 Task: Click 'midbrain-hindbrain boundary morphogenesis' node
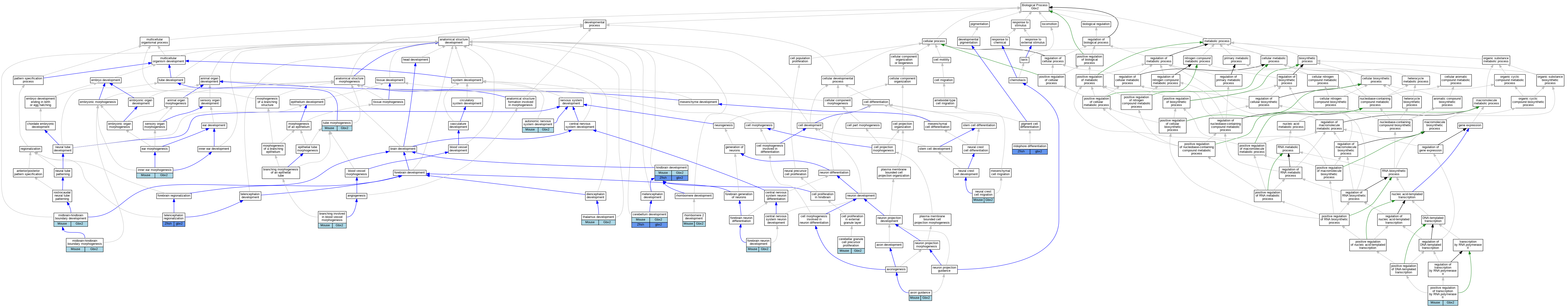(85, 245)
